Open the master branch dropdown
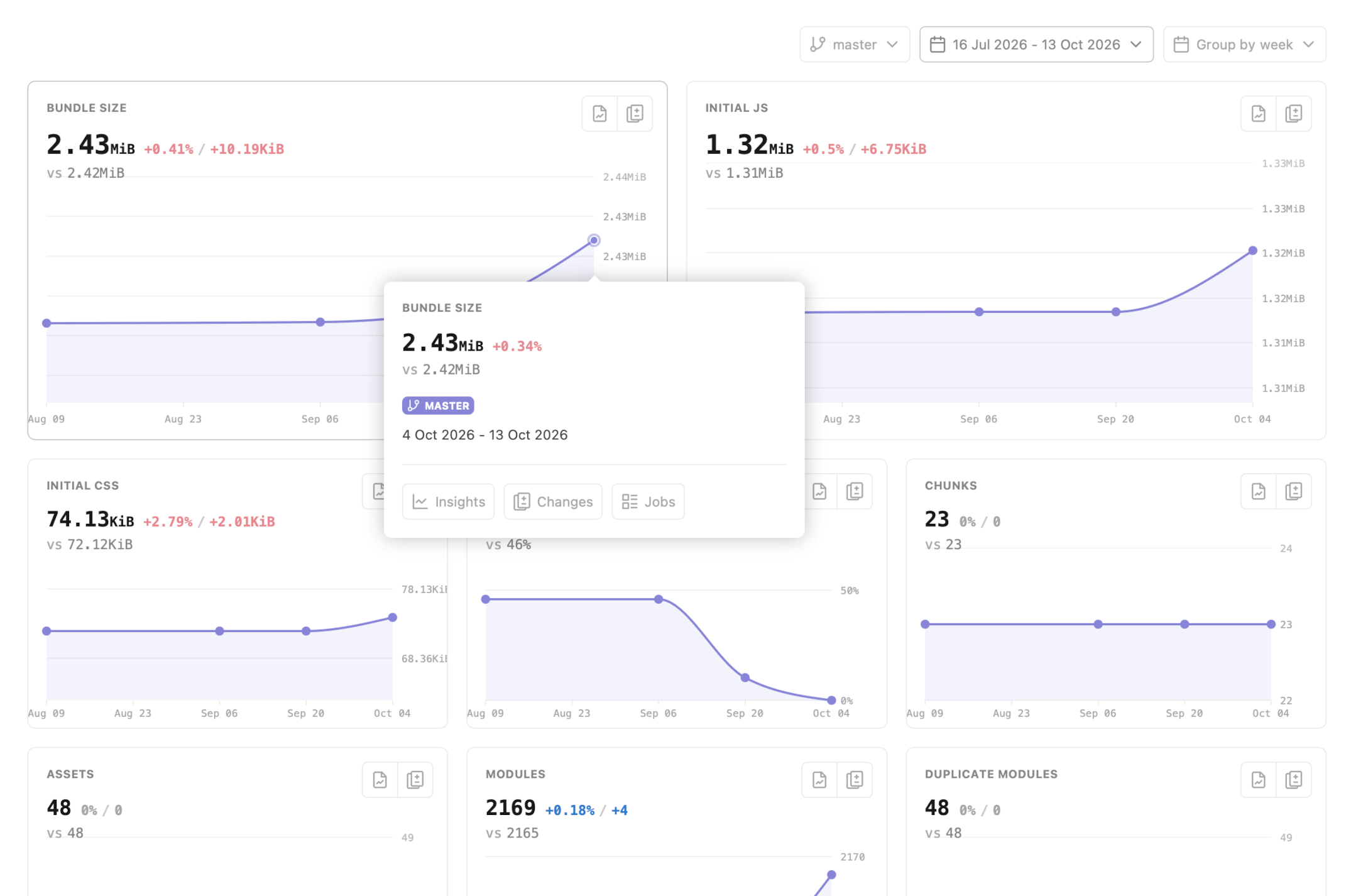This screenshot has height=896, width=1346. (854, 45)
